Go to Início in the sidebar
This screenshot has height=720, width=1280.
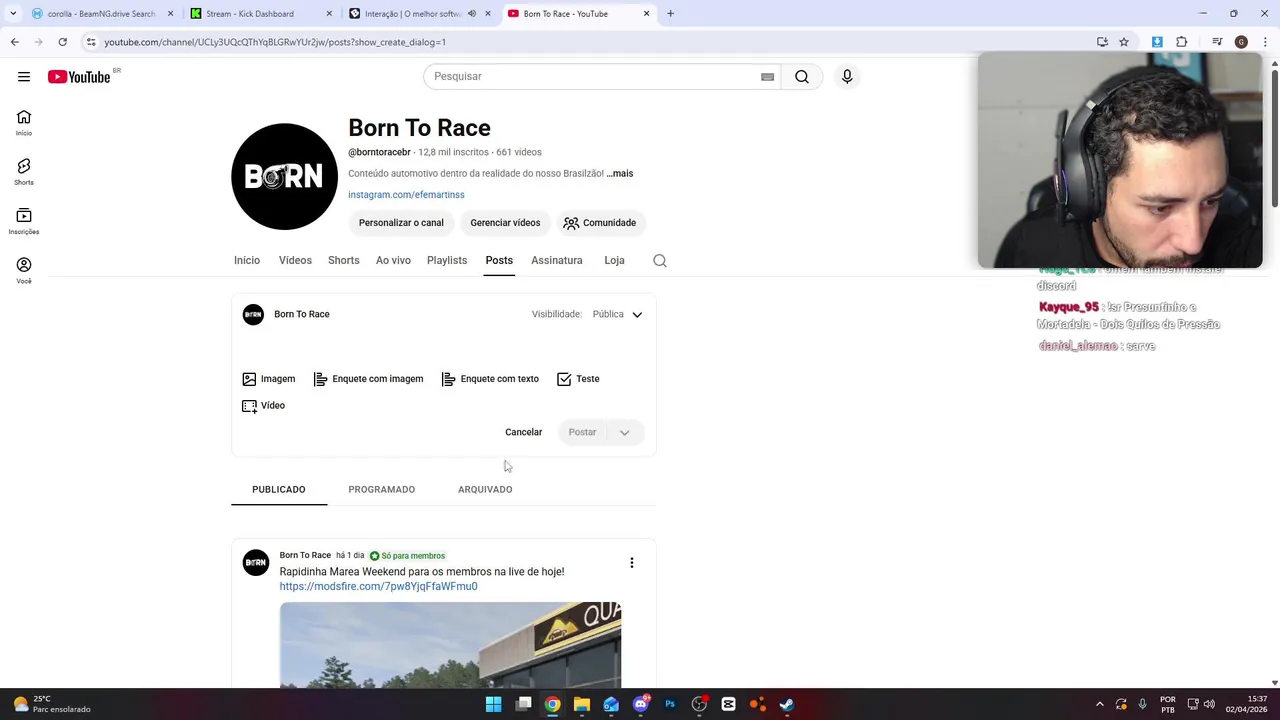pos(24,123)
